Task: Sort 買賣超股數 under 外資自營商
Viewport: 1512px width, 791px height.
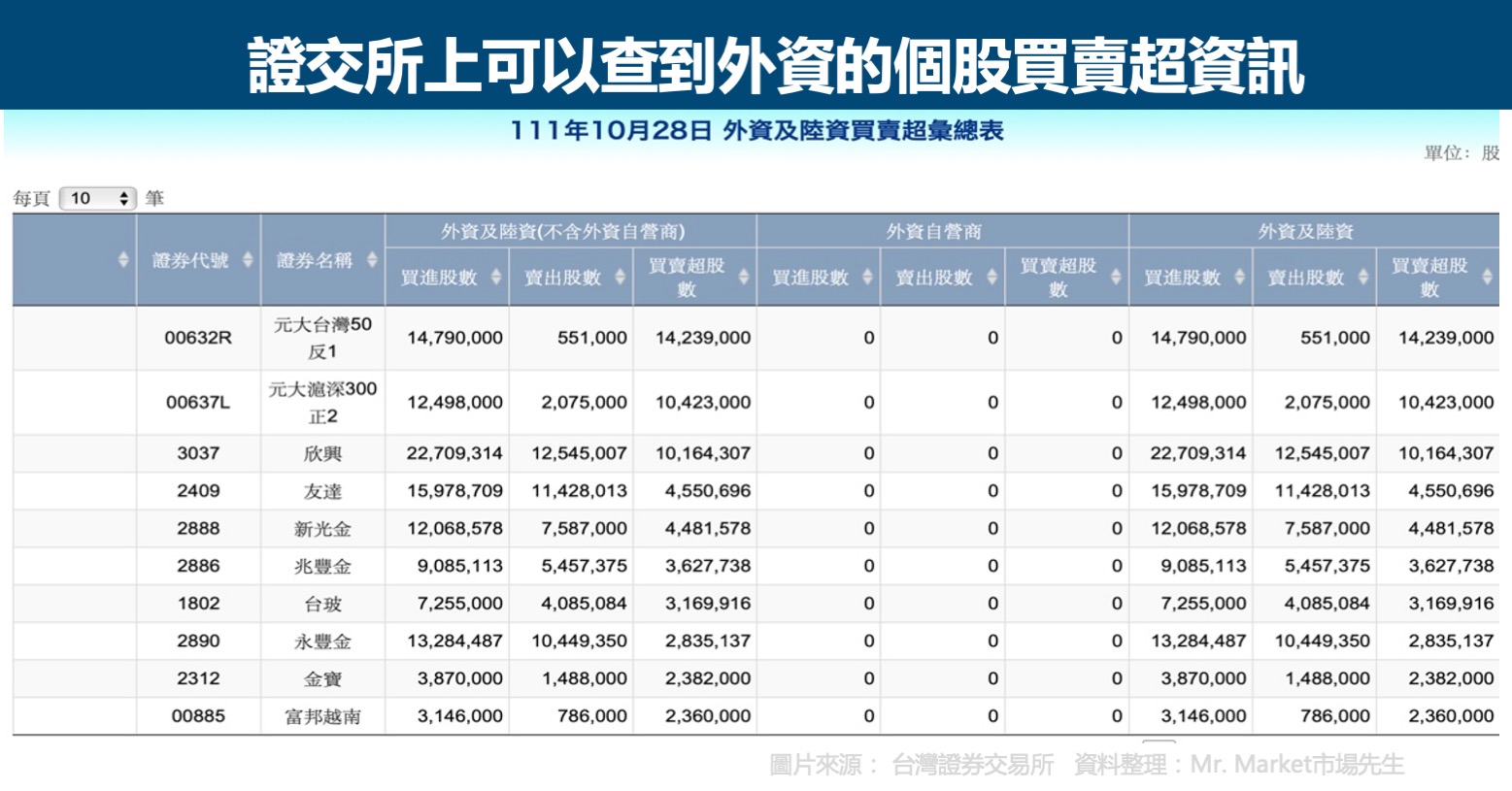Action: [1116, 278]
